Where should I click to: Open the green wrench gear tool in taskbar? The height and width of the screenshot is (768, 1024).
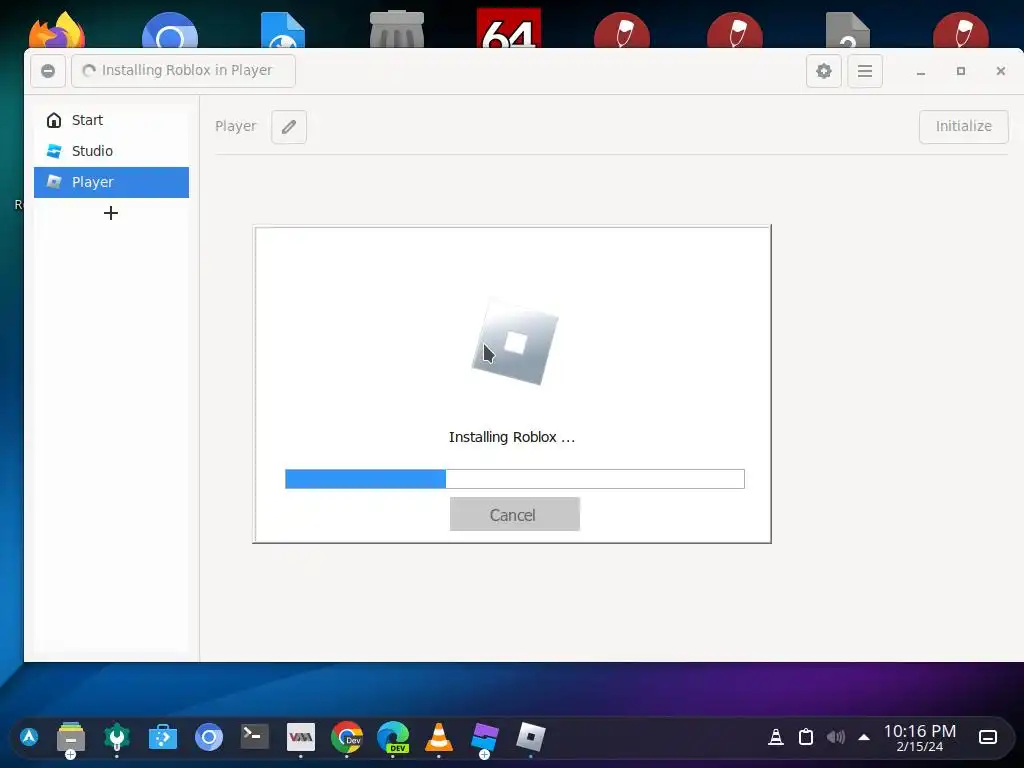[x=117, y=738]
